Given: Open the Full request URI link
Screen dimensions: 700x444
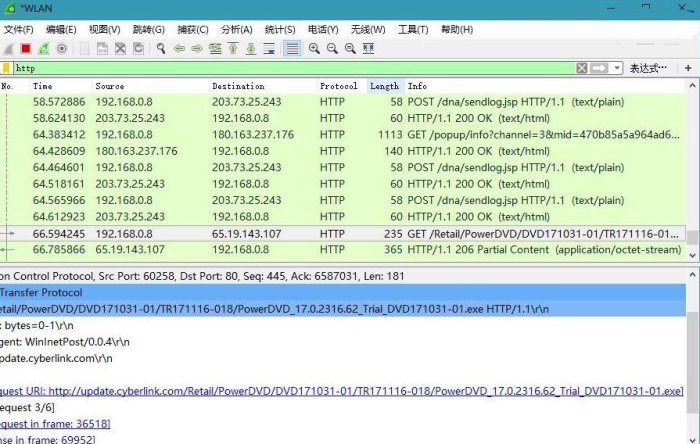Looking at the screenshot, I should [x=342, y=391].
